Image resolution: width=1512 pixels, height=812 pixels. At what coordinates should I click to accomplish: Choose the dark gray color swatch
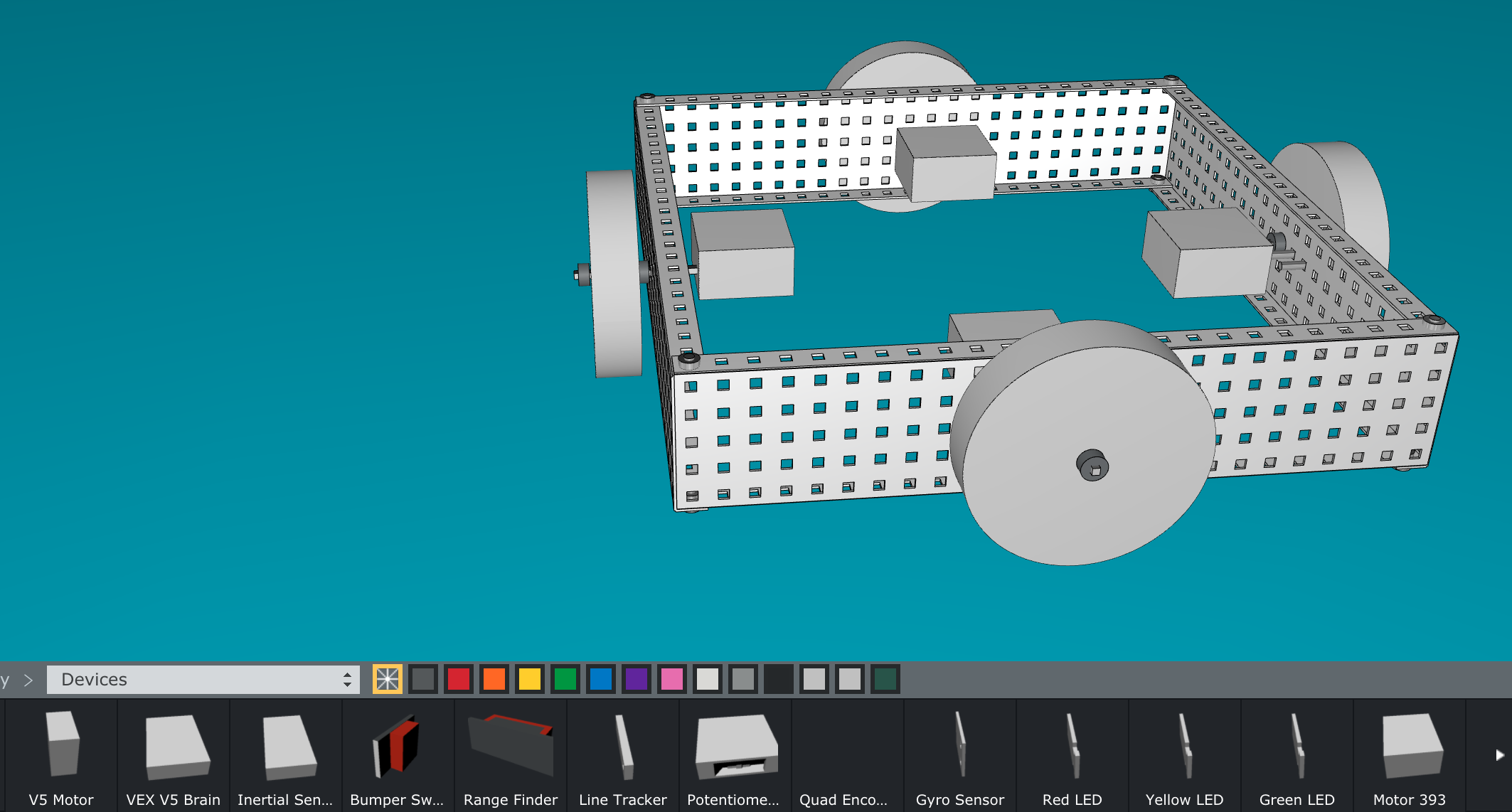tap(423, 679)
